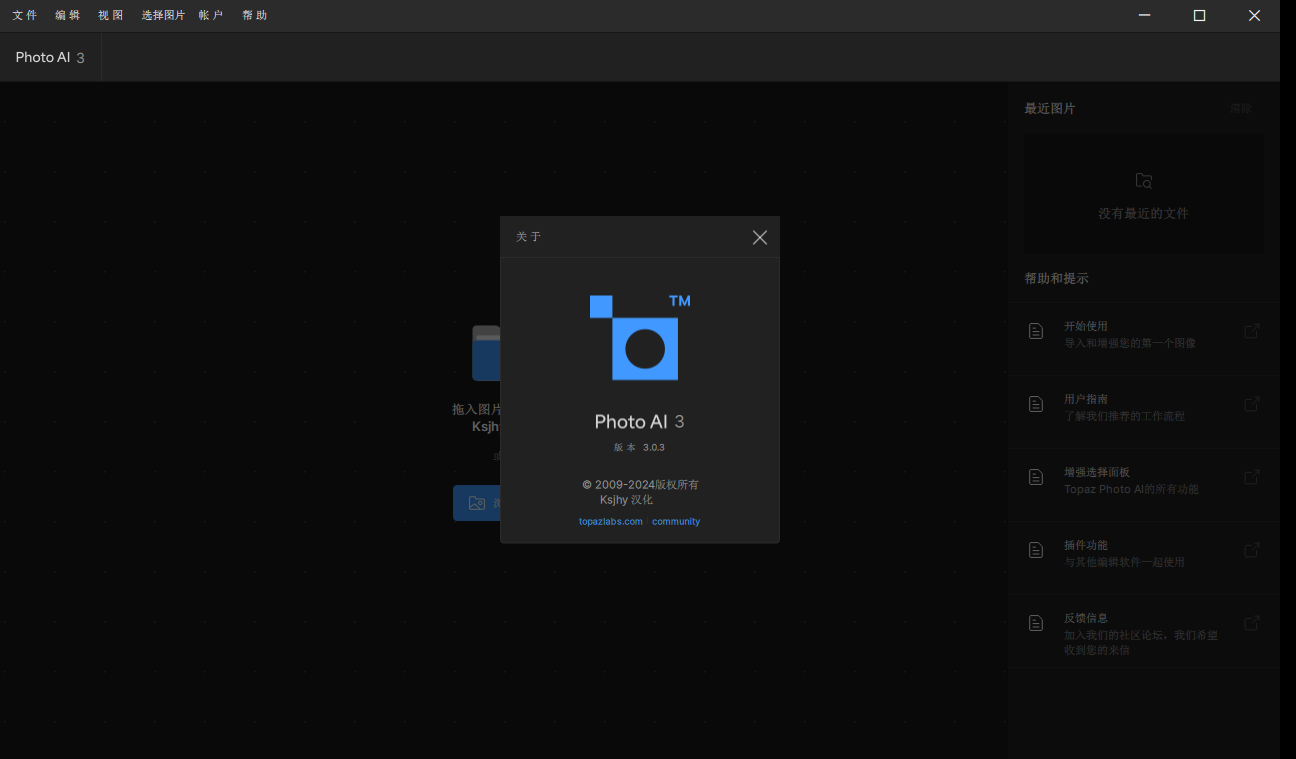Click the 清除 button in recent images
1296x759 pixels.
pyautogui.click(x=1241, y=109)
